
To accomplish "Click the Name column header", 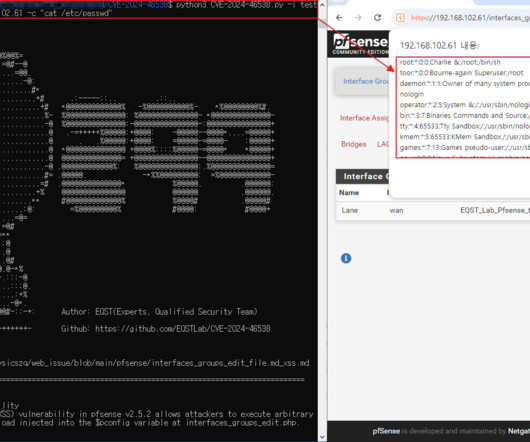I will click(349, 193).
